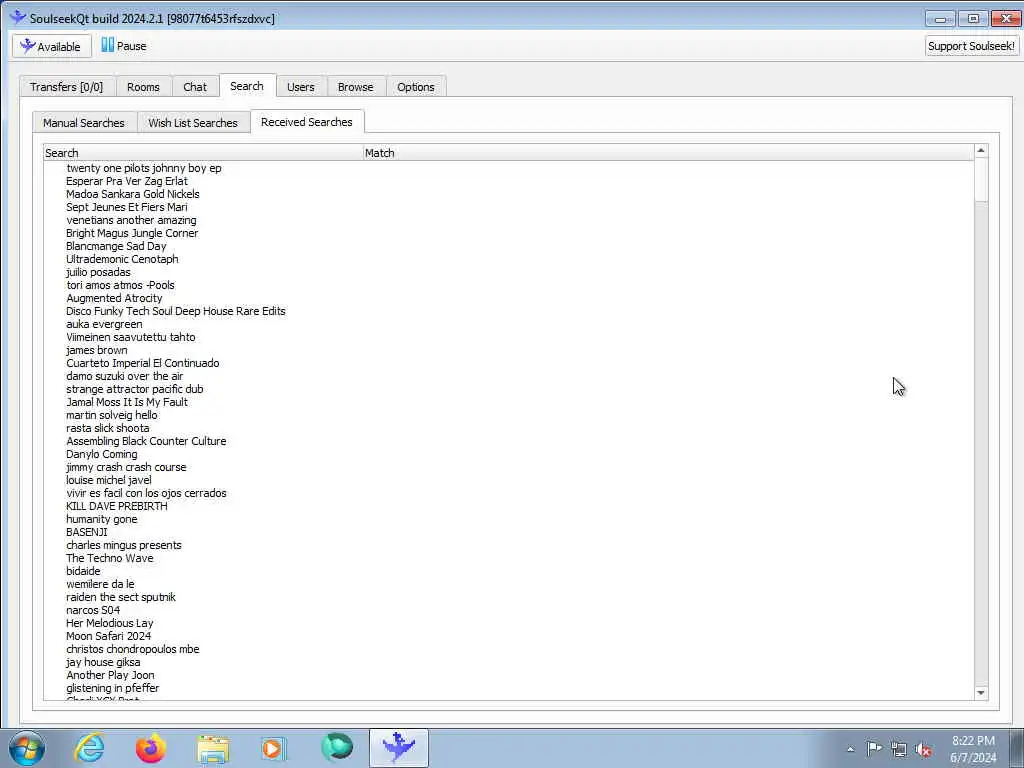Open the clock showing 8:22 PM
The width and height of the screenshot is (1024, 768).
click(x=973, y=749)
